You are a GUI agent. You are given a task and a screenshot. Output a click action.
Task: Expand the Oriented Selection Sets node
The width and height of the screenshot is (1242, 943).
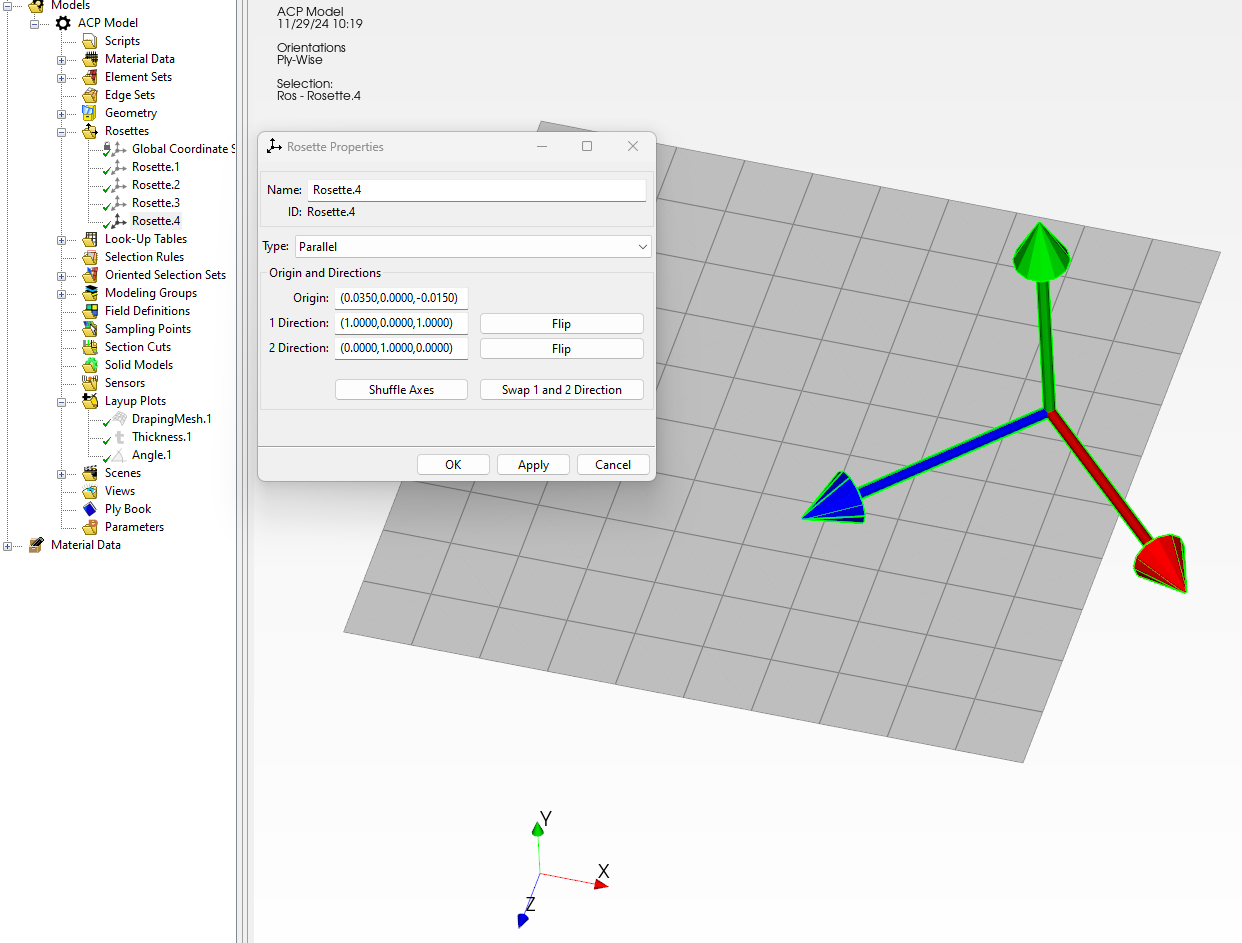tap(62, 274)
